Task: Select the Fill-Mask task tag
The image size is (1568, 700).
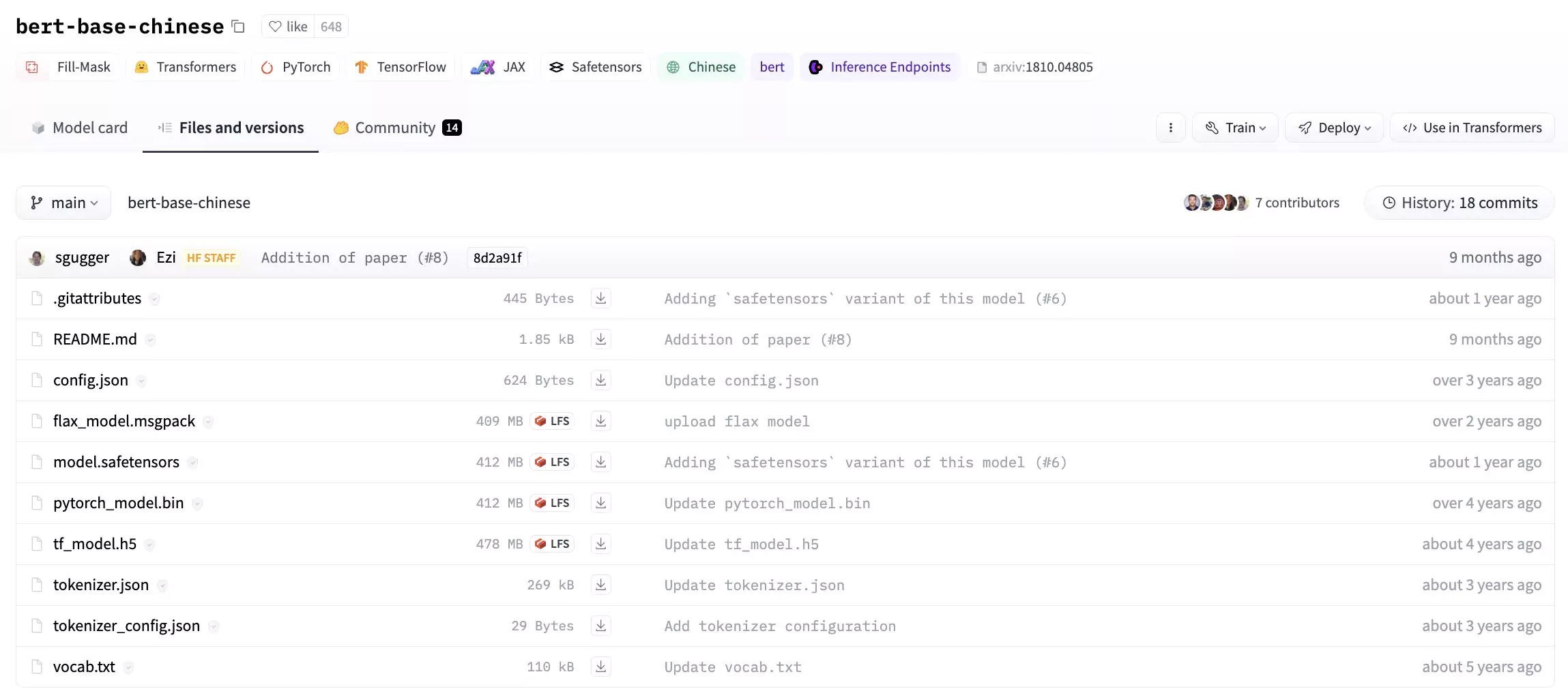Action: point(67,67)
